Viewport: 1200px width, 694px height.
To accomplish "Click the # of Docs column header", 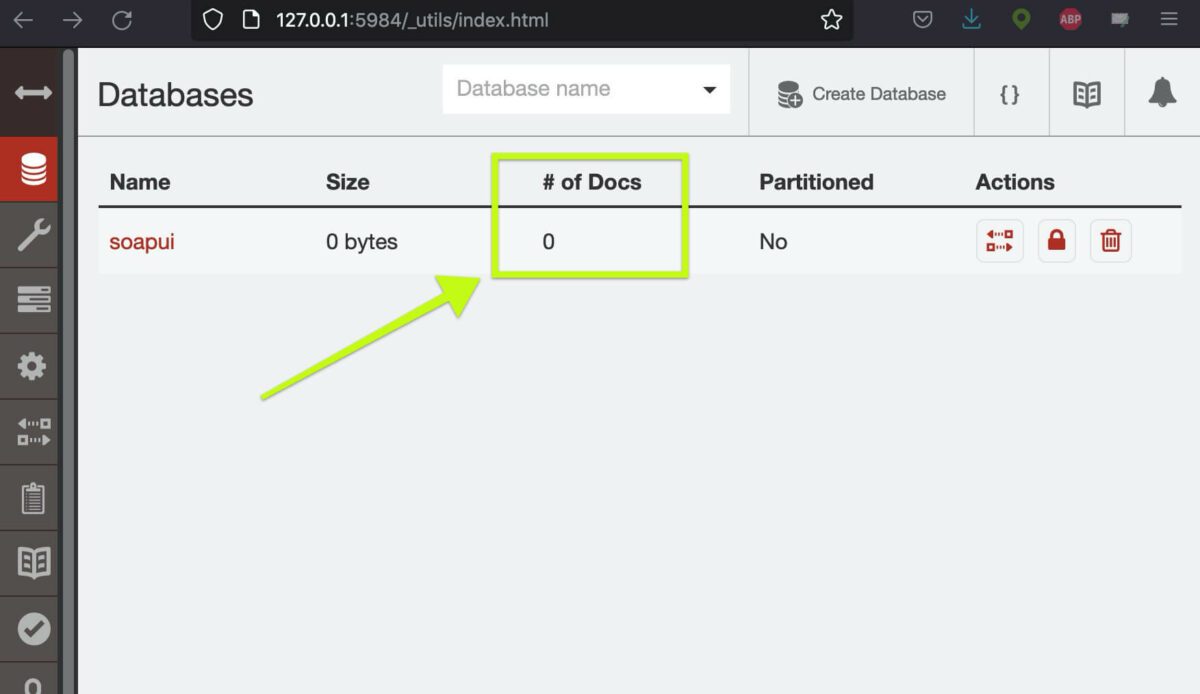I will pyautogui.click(x=592, y=182).
